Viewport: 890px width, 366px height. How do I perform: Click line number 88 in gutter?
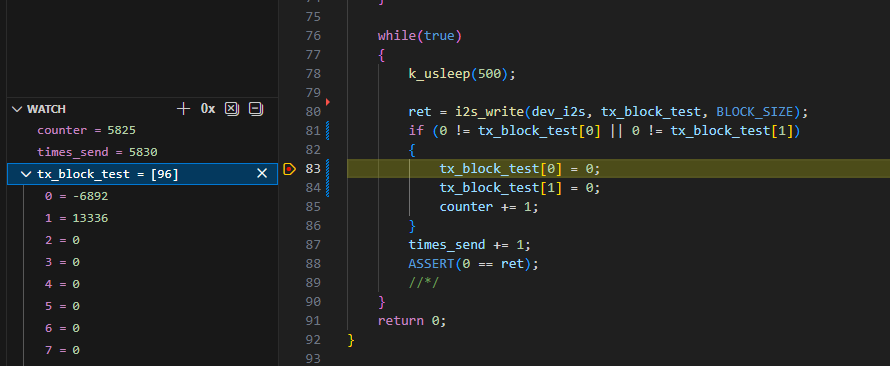click(313, 264)
